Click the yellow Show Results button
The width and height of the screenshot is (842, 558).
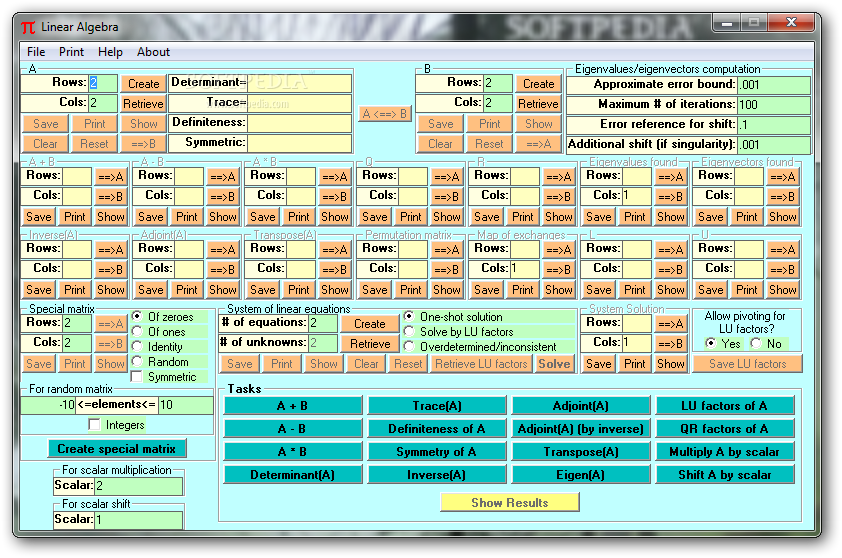pos(510,503)
